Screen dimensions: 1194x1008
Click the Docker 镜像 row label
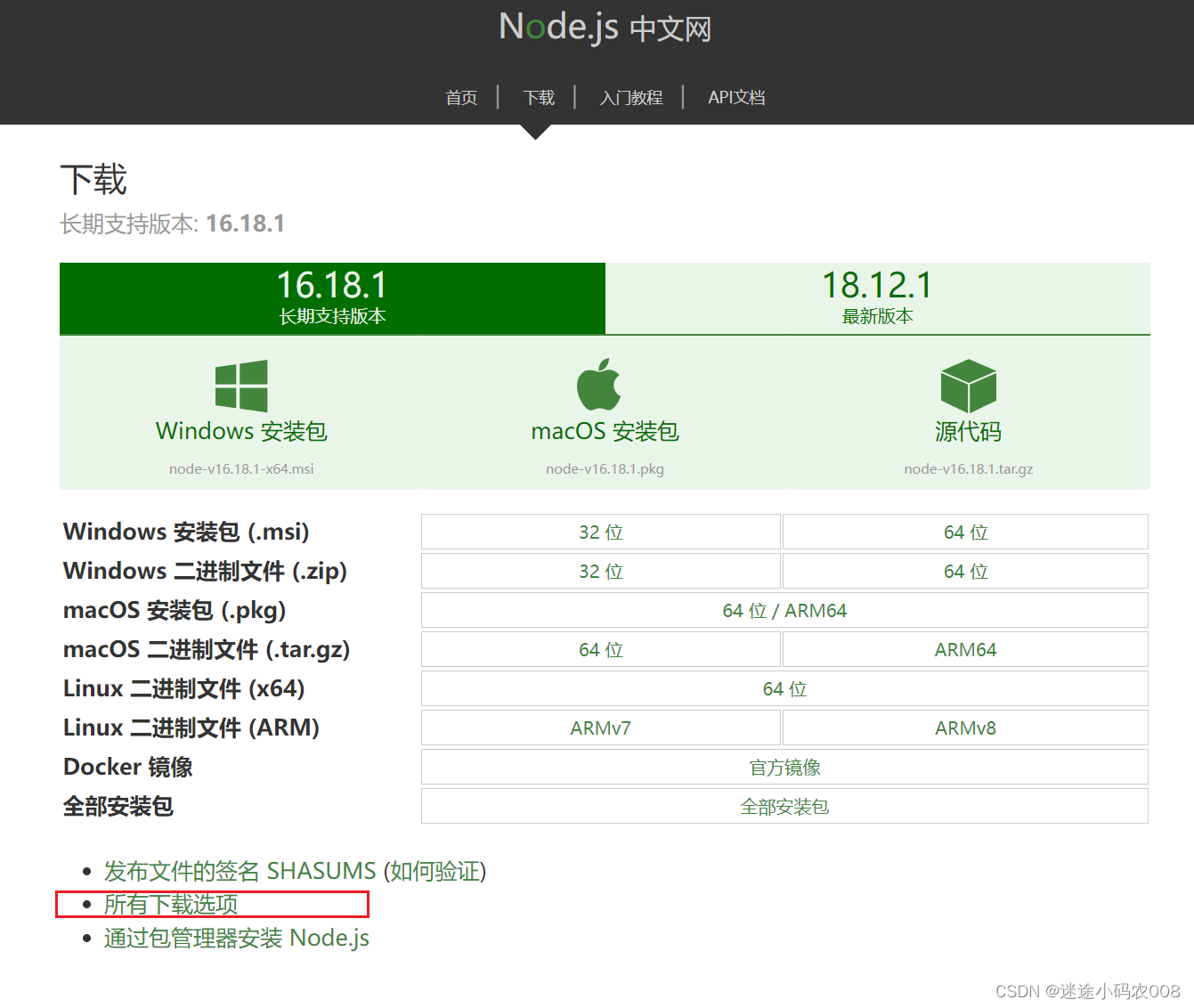(128, 767)
